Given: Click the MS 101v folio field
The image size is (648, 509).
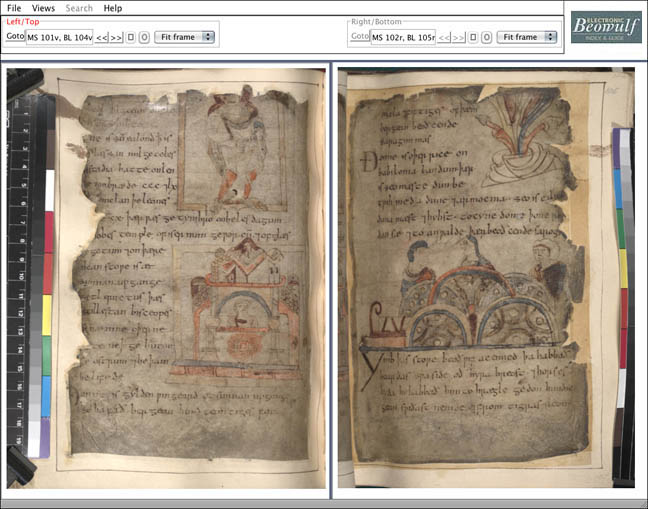Looking at the screenshot, I should pos(59,37).
